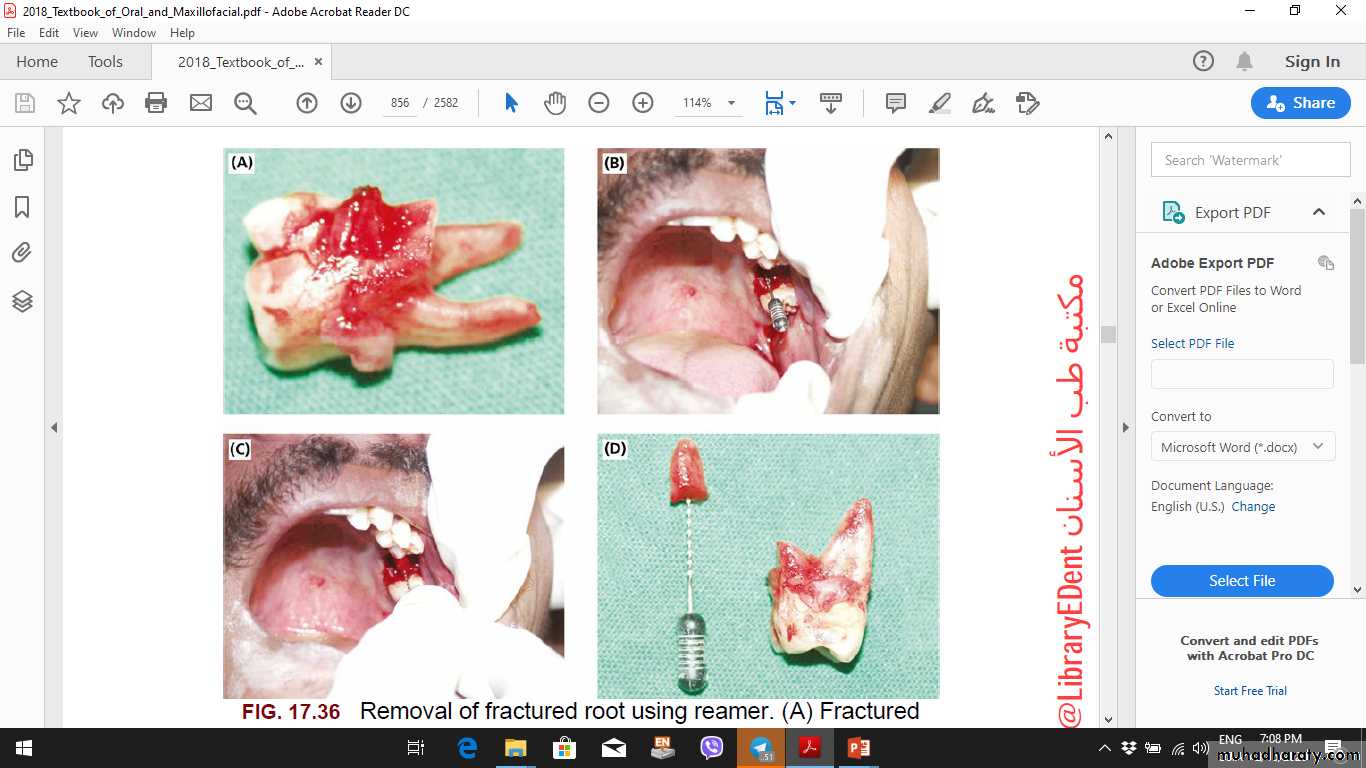Click the Print file icon
Image resolution: width=1366 pixels, height=768 pixels.
(x=156, y=103)
